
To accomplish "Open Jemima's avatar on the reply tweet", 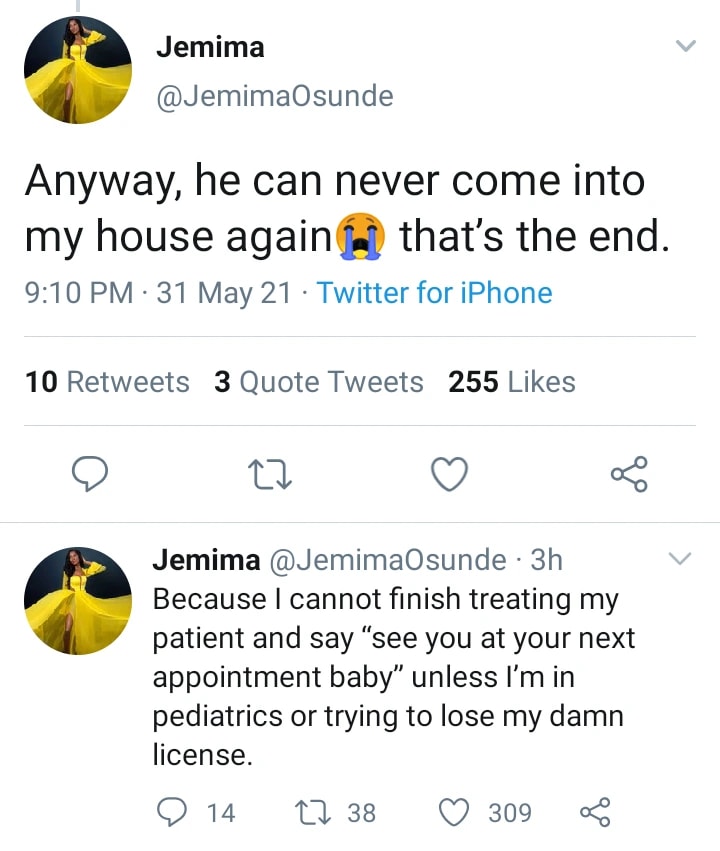I will click(78, 601).
